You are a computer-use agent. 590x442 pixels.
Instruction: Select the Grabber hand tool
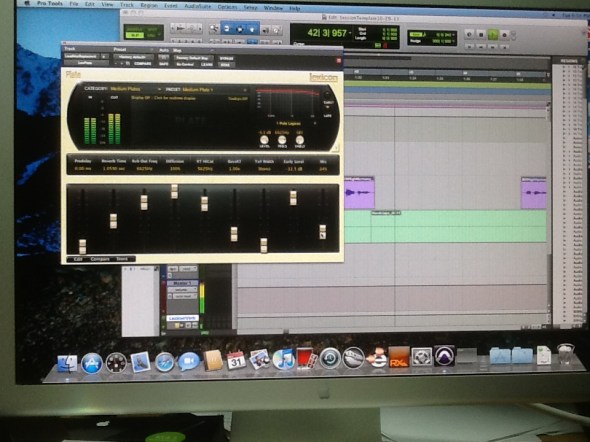click(x=252, y=29)
